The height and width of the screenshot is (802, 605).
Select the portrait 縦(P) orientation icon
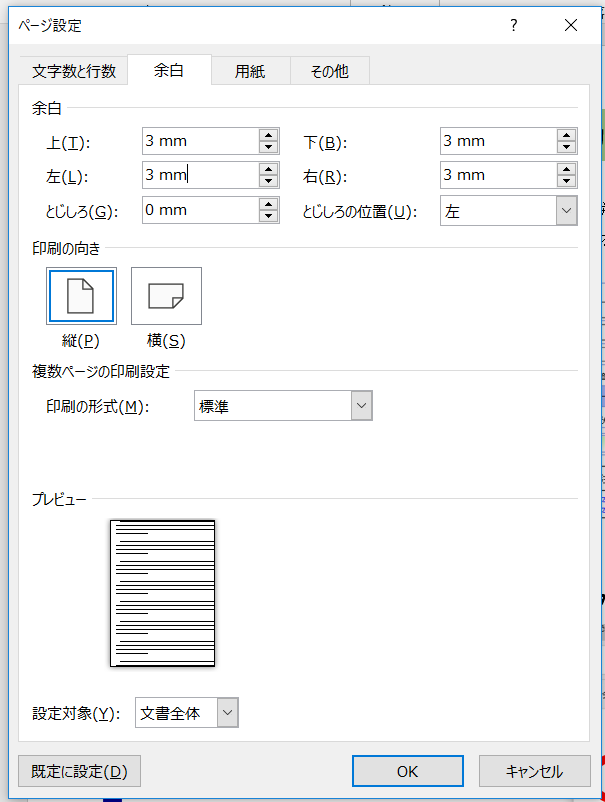click(x=81, y=296)
